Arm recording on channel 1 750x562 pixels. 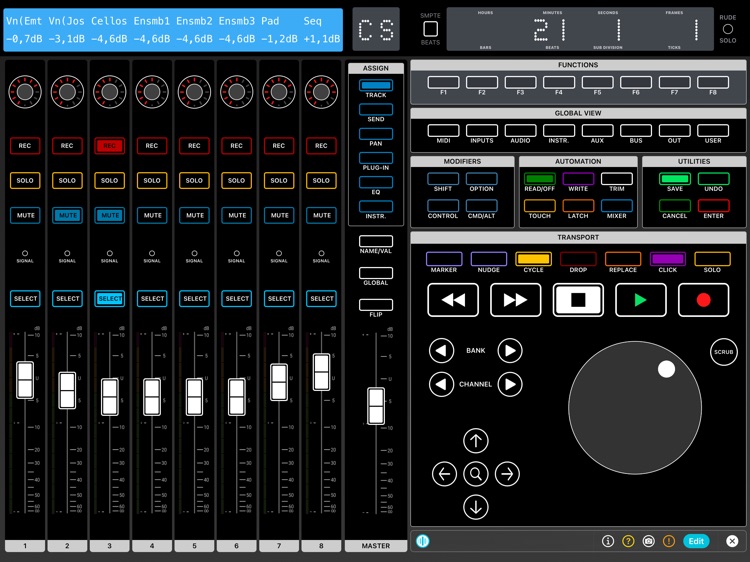coord(25,145)
